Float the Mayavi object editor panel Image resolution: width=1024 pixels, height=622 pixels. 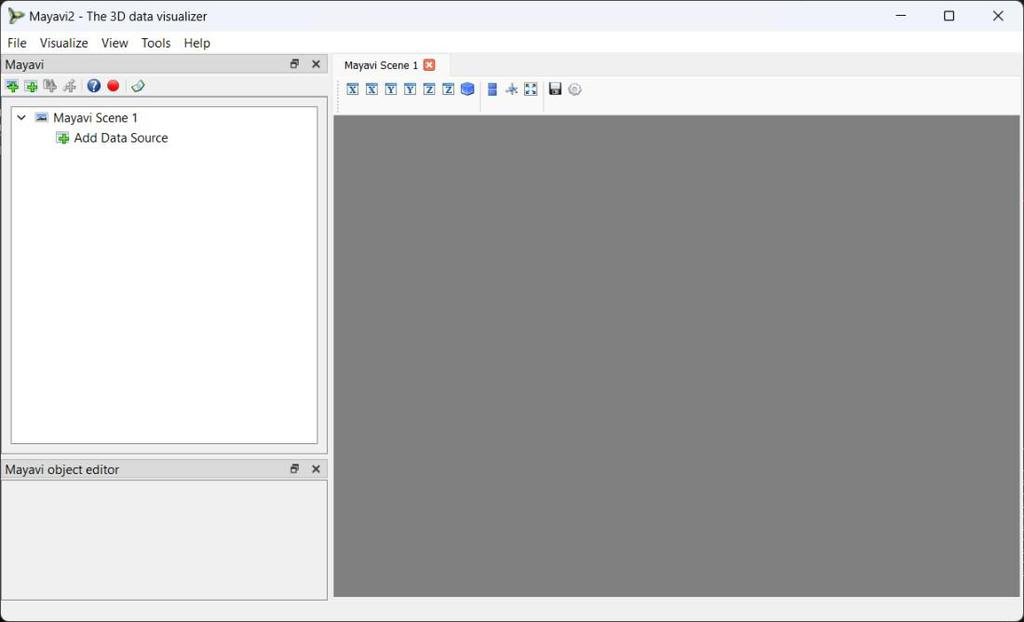coord(295,469)
